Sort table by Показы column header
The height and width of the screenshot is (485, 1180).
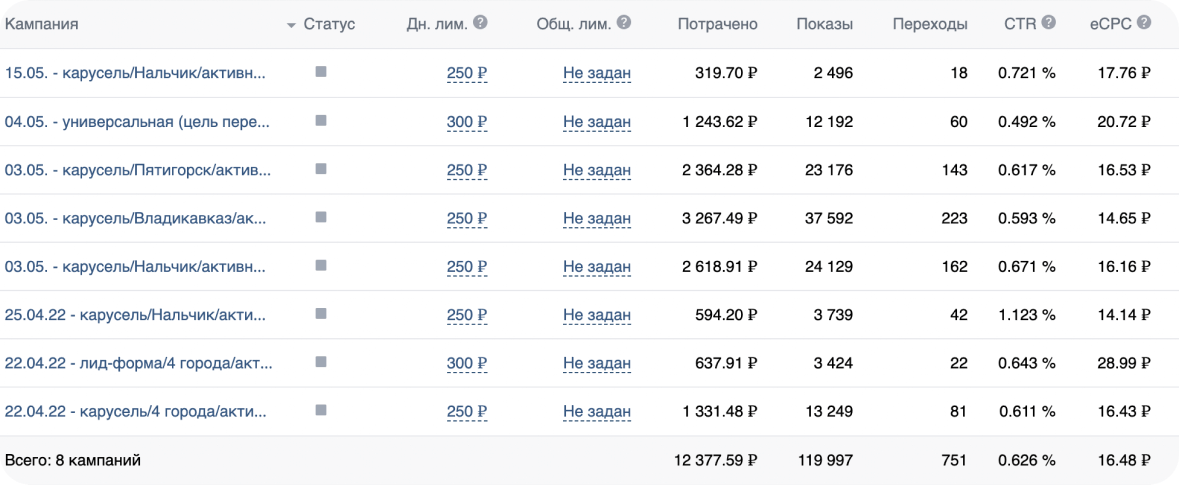pos(824,24)
